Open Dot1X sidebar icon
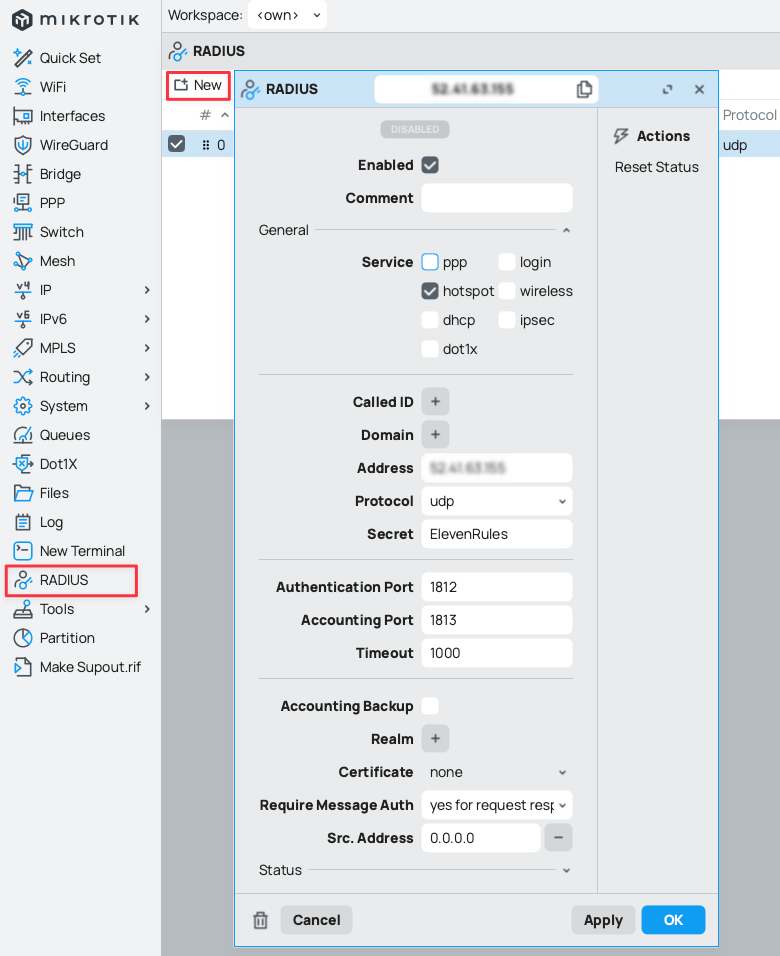Screen dimensions: 780x956 pos(23,464)
